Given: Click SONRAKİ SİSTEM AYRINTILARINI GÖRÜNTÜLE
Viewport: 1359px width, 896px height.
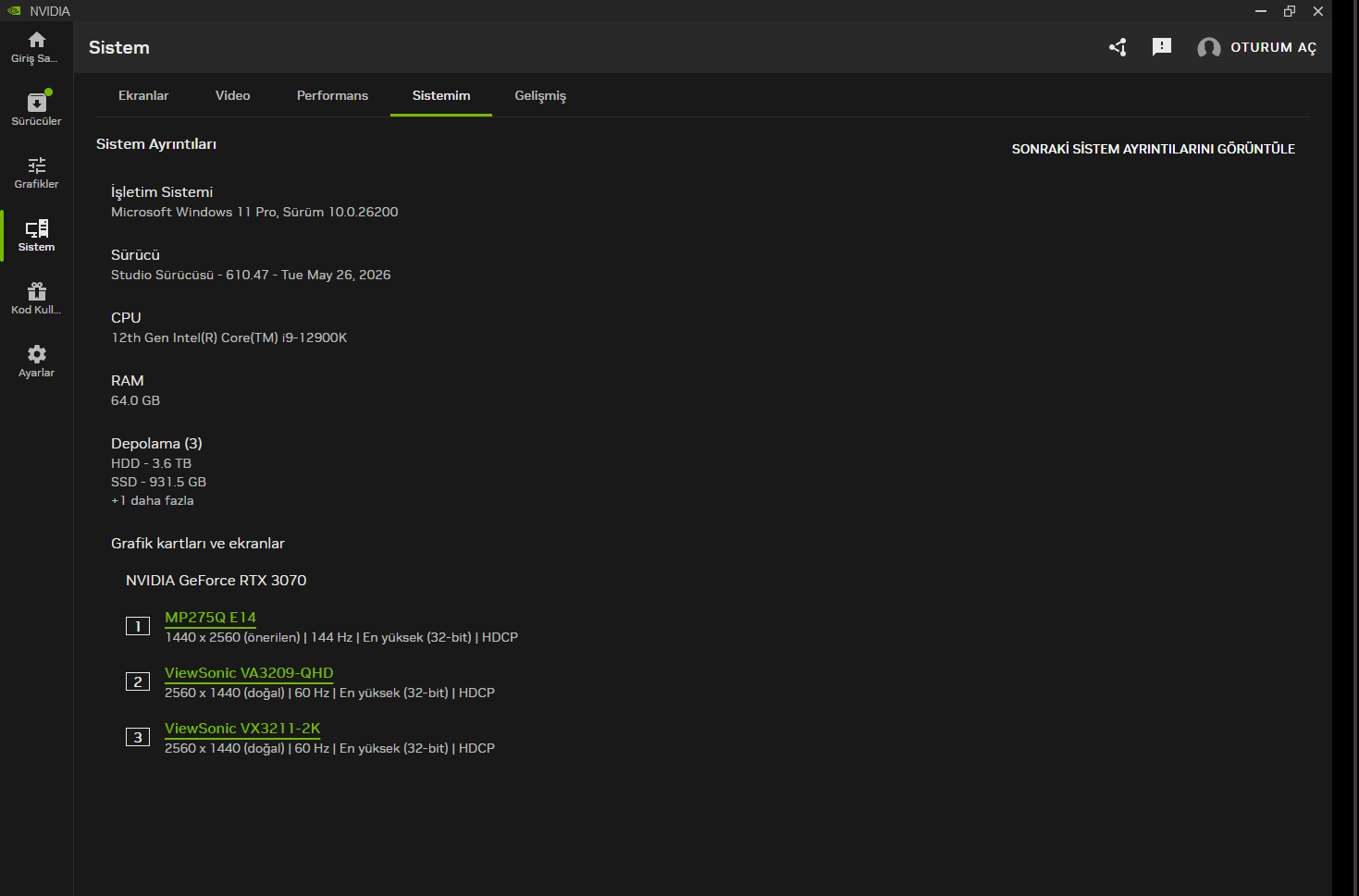Looking at the screenshot, I should (x=1153, y=149).
